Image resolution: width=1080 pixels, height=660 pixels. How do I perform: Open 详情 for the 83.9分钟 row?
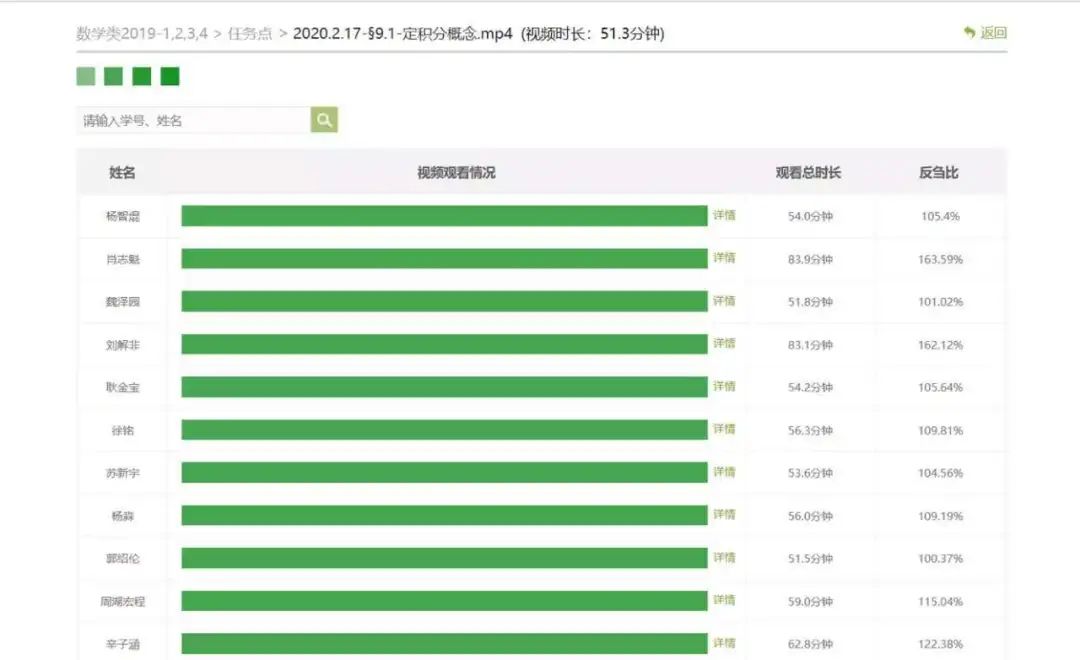click(x=724, y=258)
